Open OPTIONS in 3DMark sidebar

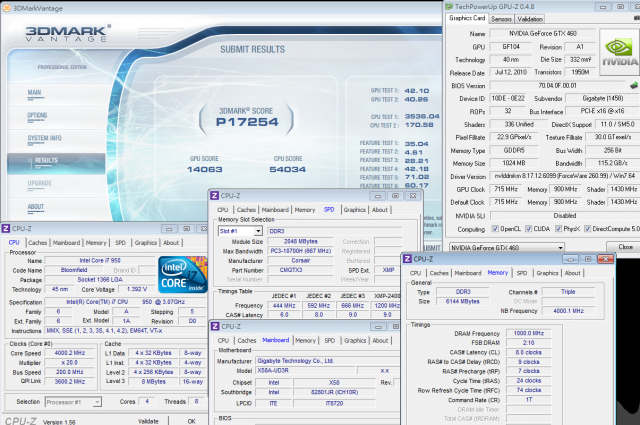pos(37,116)
